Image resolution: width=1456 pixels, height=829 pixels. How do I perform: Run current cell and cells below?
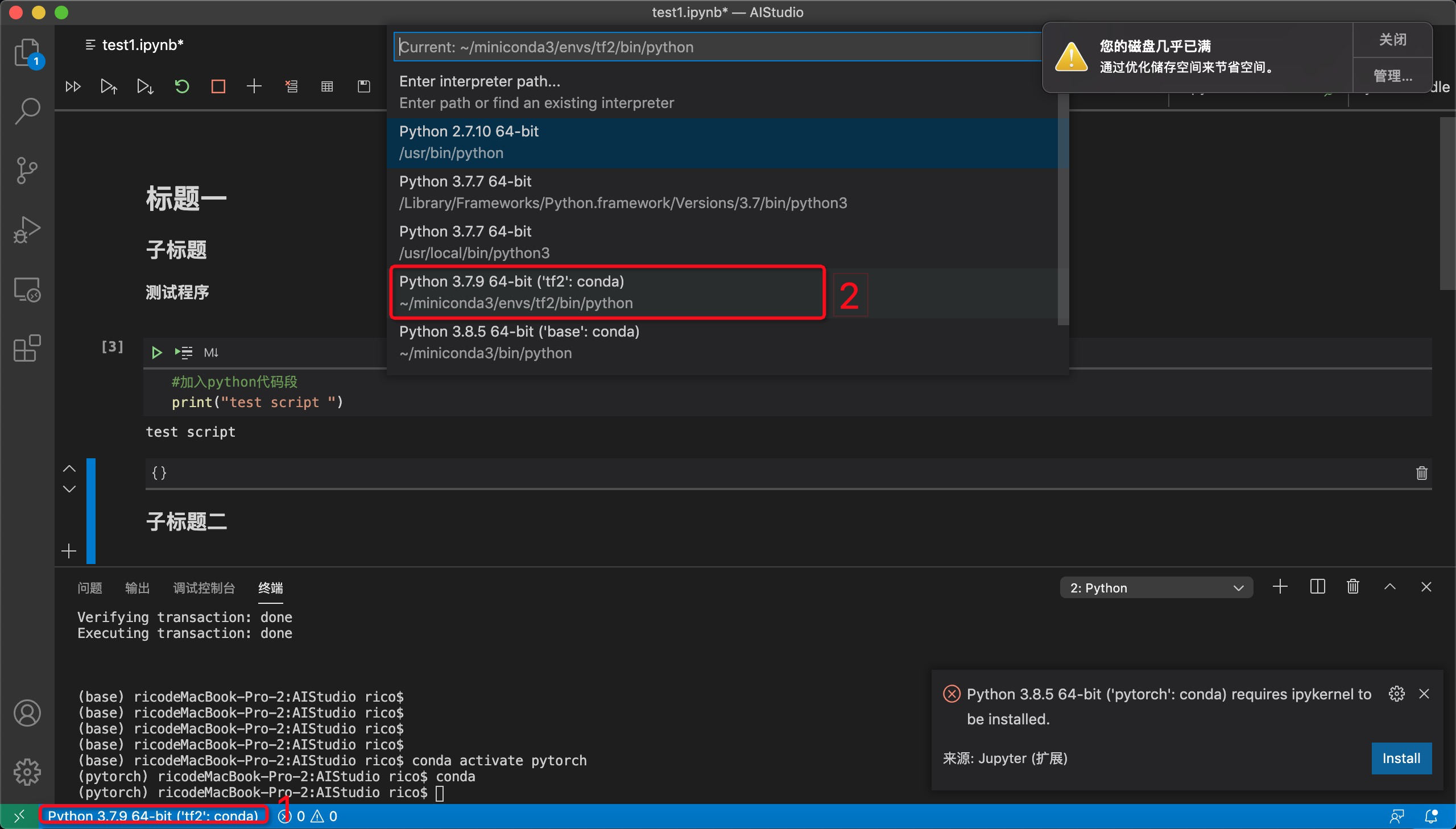(x=145, y=86)
